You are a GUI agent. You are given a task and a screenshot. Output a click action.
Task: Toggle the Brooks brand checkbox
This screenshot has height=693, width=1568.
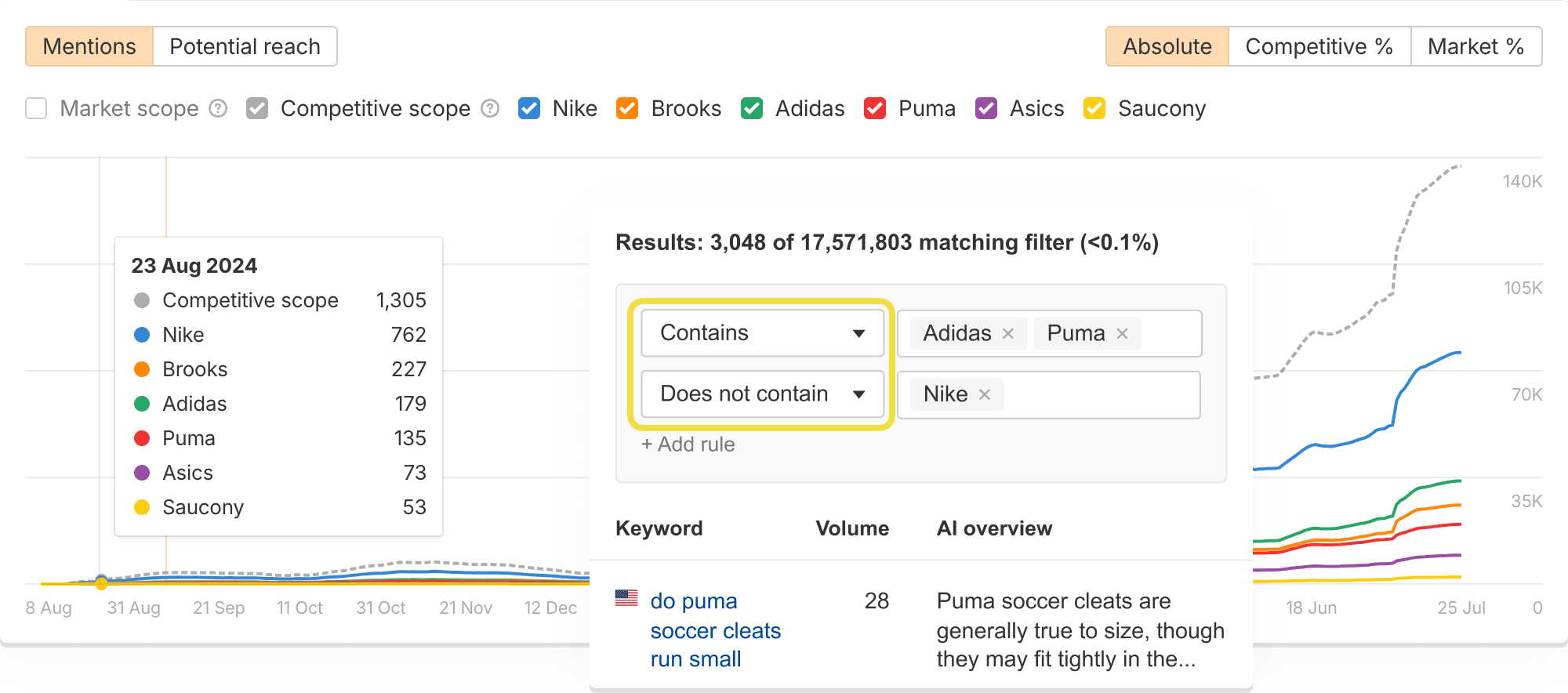(x=627, y=108)
